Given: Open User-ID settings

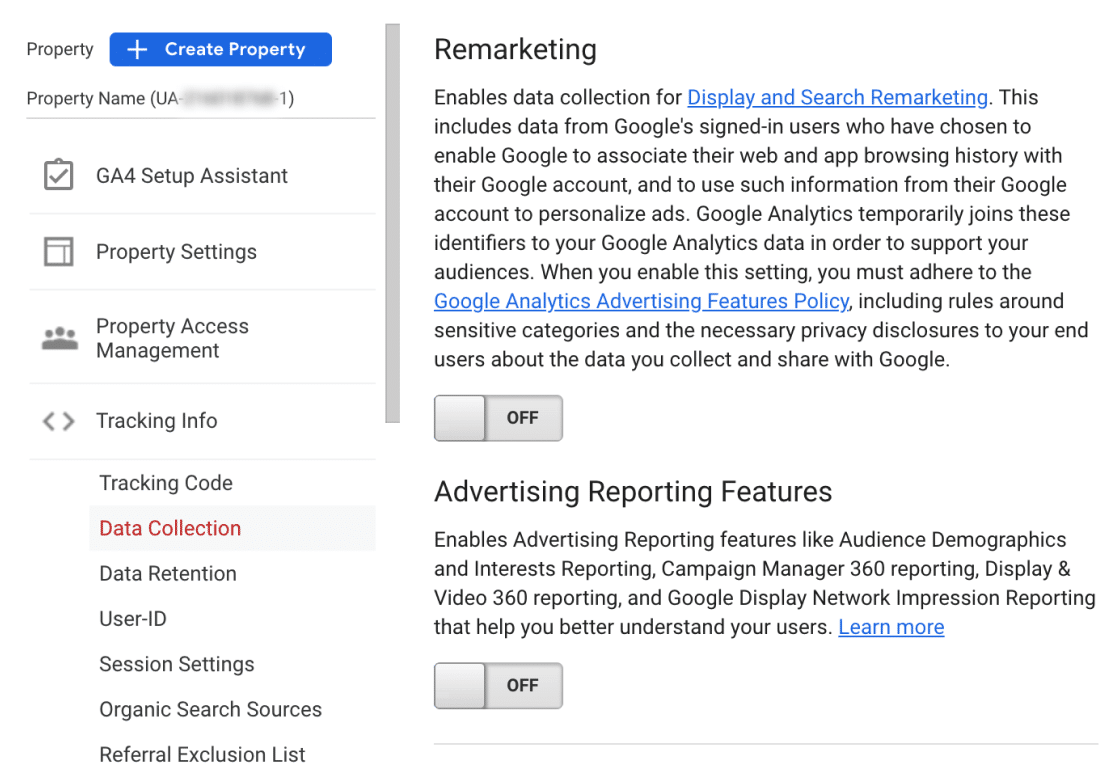Looking at the screenshot, I should click(x=133, y=619).
